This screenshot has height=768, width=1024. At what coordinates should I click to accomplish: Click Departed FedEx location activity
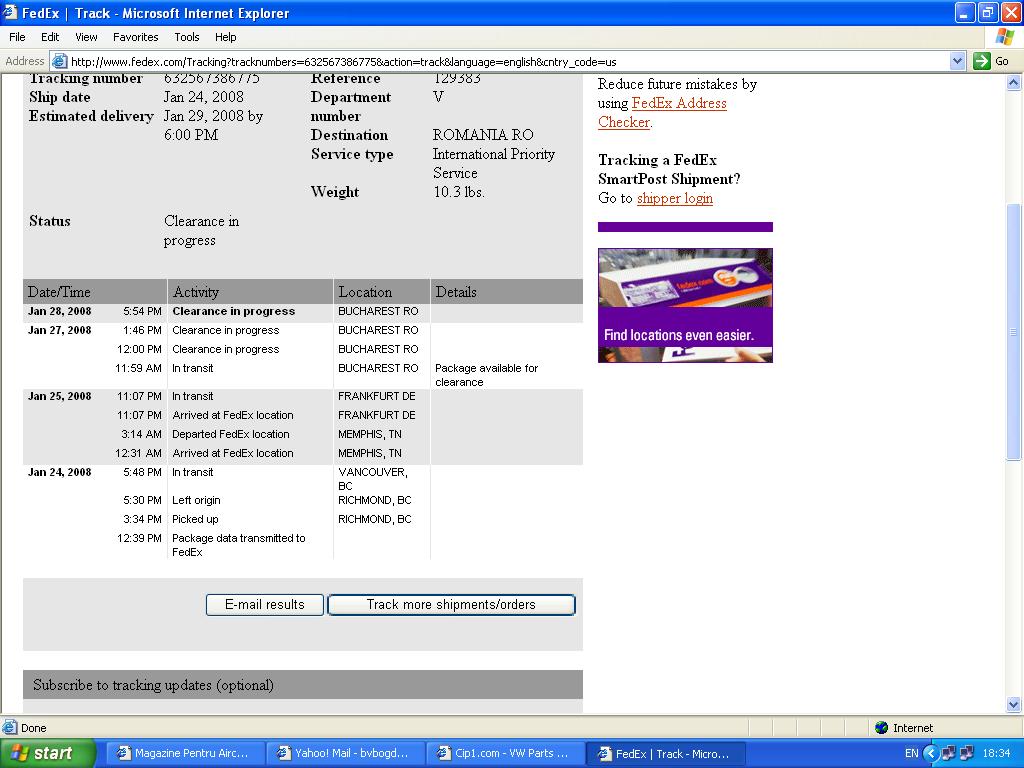[x=231, y=434]
